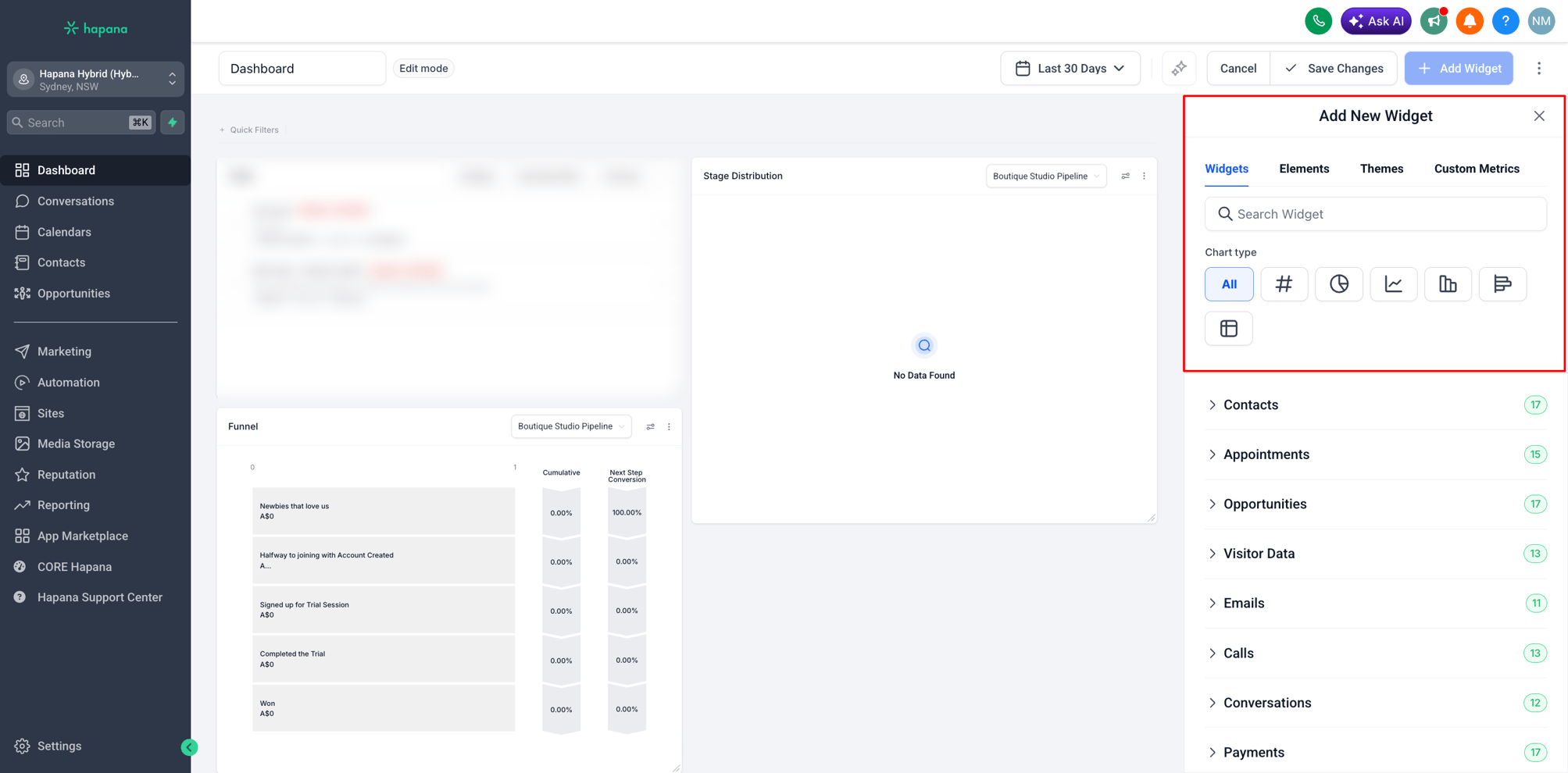This screenshot has width=1568, height=773.
Task: Click the Cancel button
Action: (1238, 69)
